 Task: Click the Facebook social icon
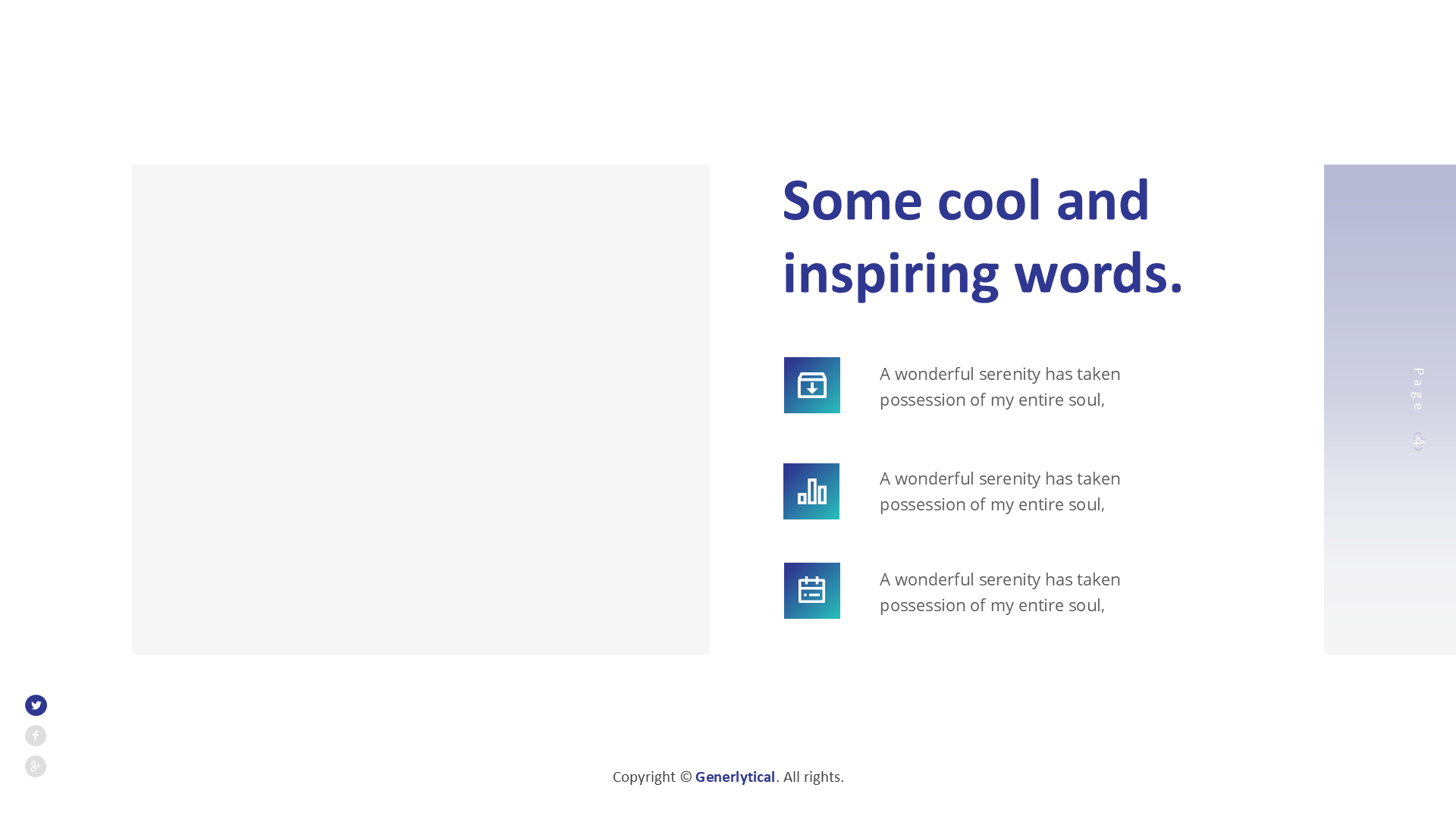coord(36,736)
